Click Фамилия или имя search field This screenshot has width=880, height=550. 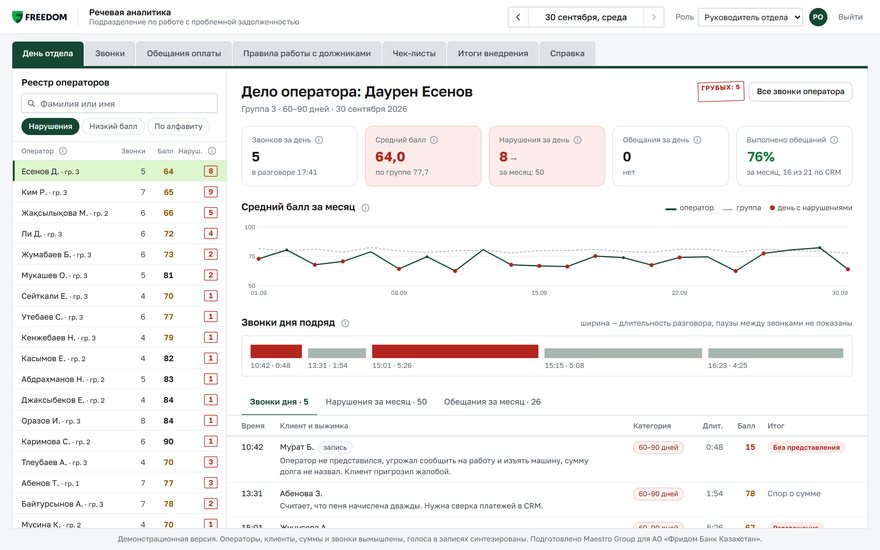pyautogui.click(x=120, y=104)
